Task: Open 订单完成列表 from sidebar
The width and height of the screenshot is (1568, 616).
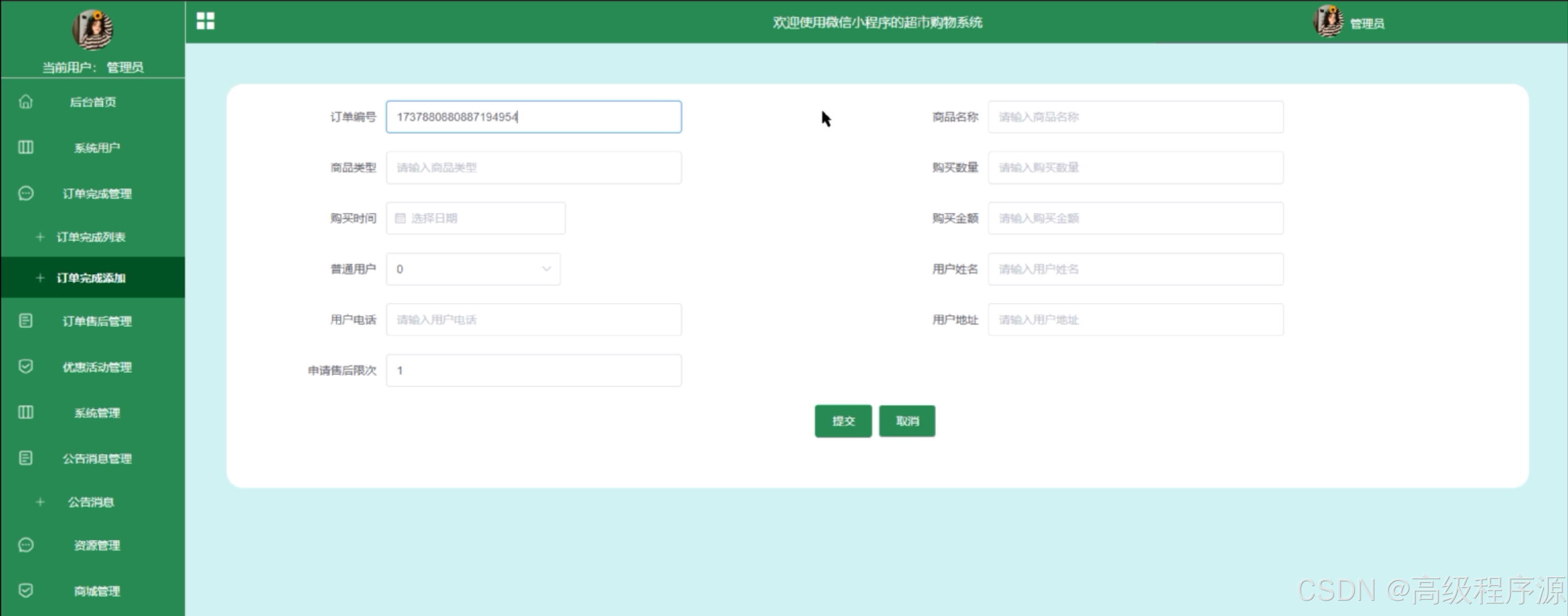Action: (91, 237)
